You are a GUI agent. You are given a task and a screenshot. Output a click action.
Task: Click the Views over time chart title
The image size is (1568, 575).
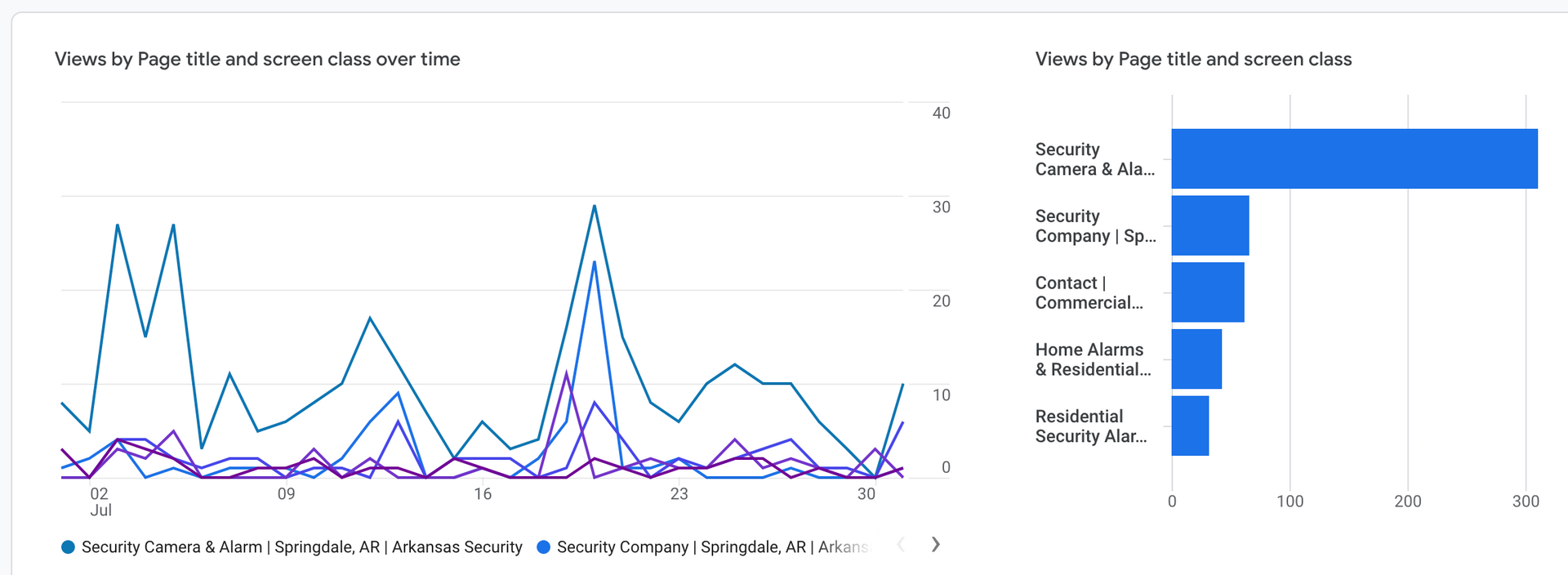257,60
